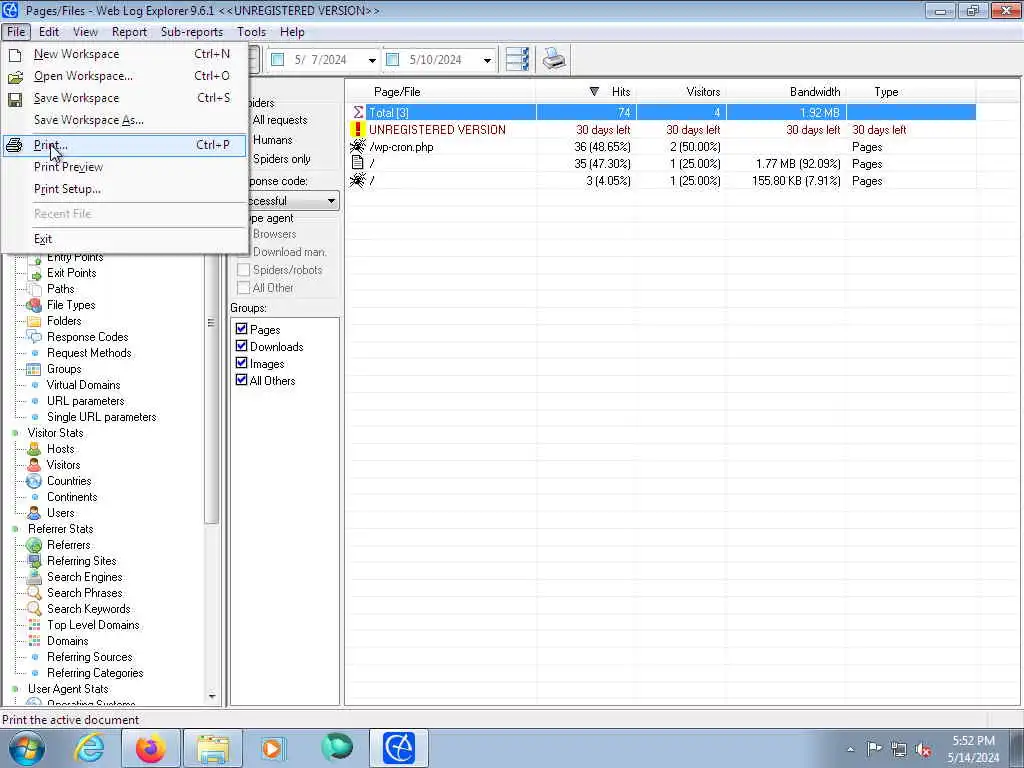Choose Save Workspace As... menu item

point(125,120)
